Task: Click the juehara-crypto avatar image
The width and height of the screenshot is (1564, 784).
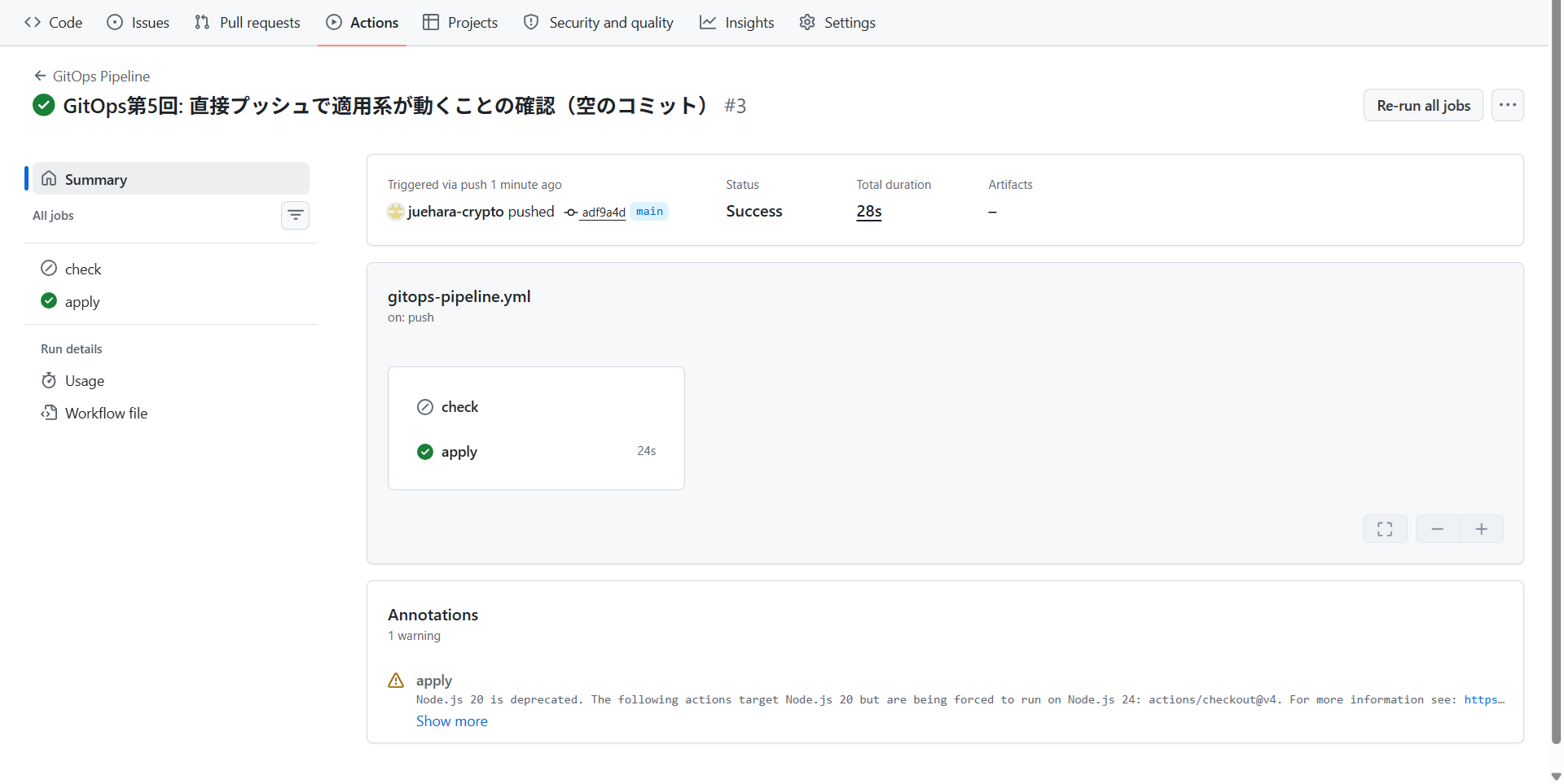Action: tap(396, 212)
